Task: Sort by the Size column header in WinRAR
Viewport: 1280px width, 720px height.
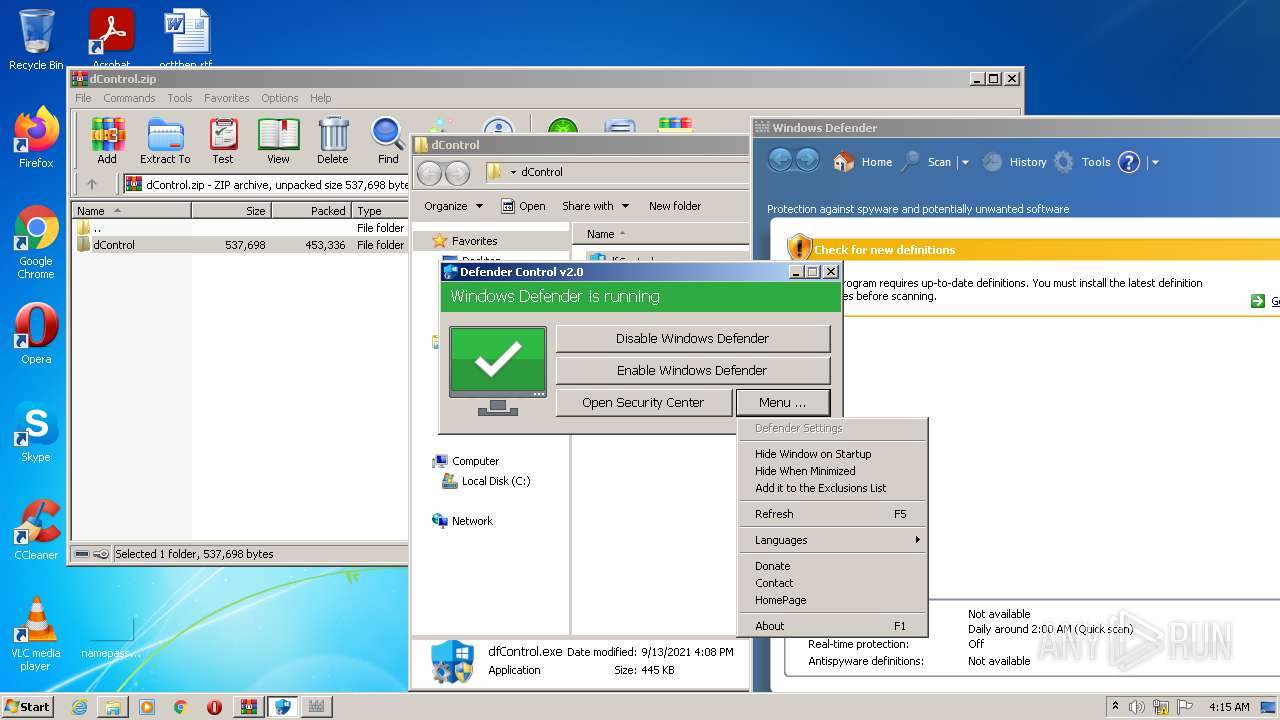Action: coord(231,211)
